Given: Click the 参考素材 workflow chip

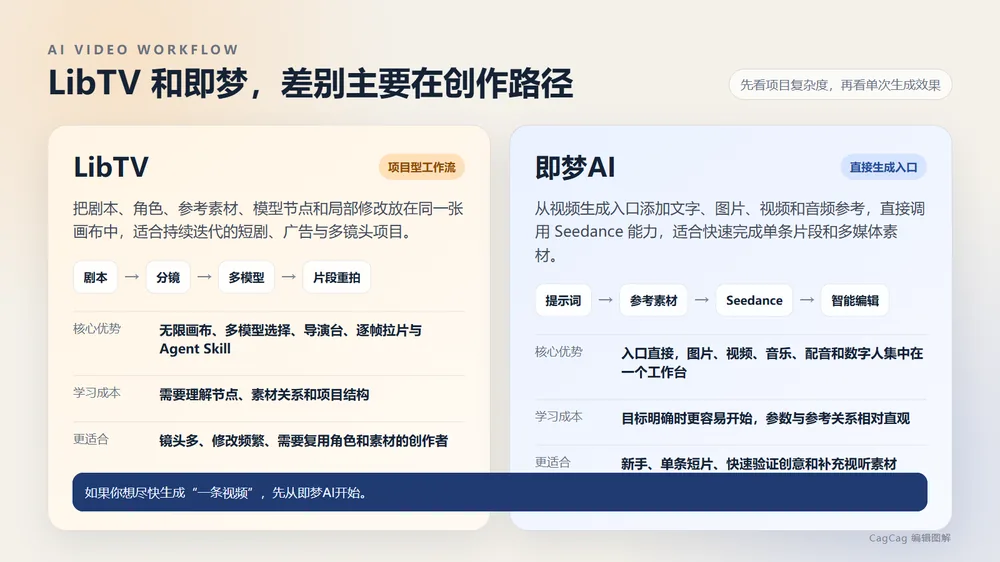Looking at the screenshot, I should pos(653,300).
